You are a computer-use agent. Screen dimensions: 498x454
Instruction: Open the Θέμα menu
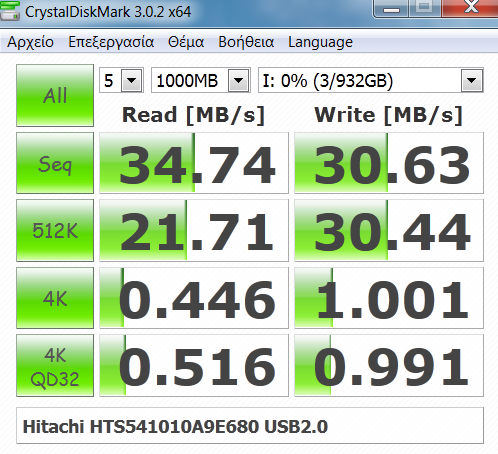coord(186,42)
